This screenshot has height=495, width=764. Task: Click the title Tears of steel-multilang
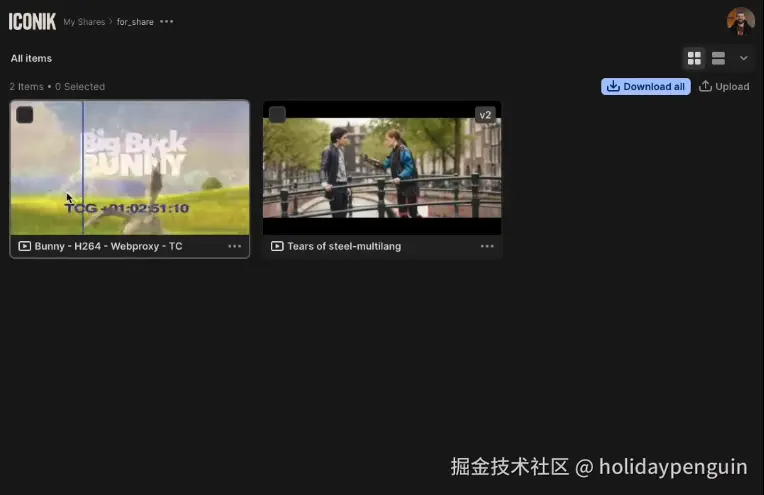344,246
